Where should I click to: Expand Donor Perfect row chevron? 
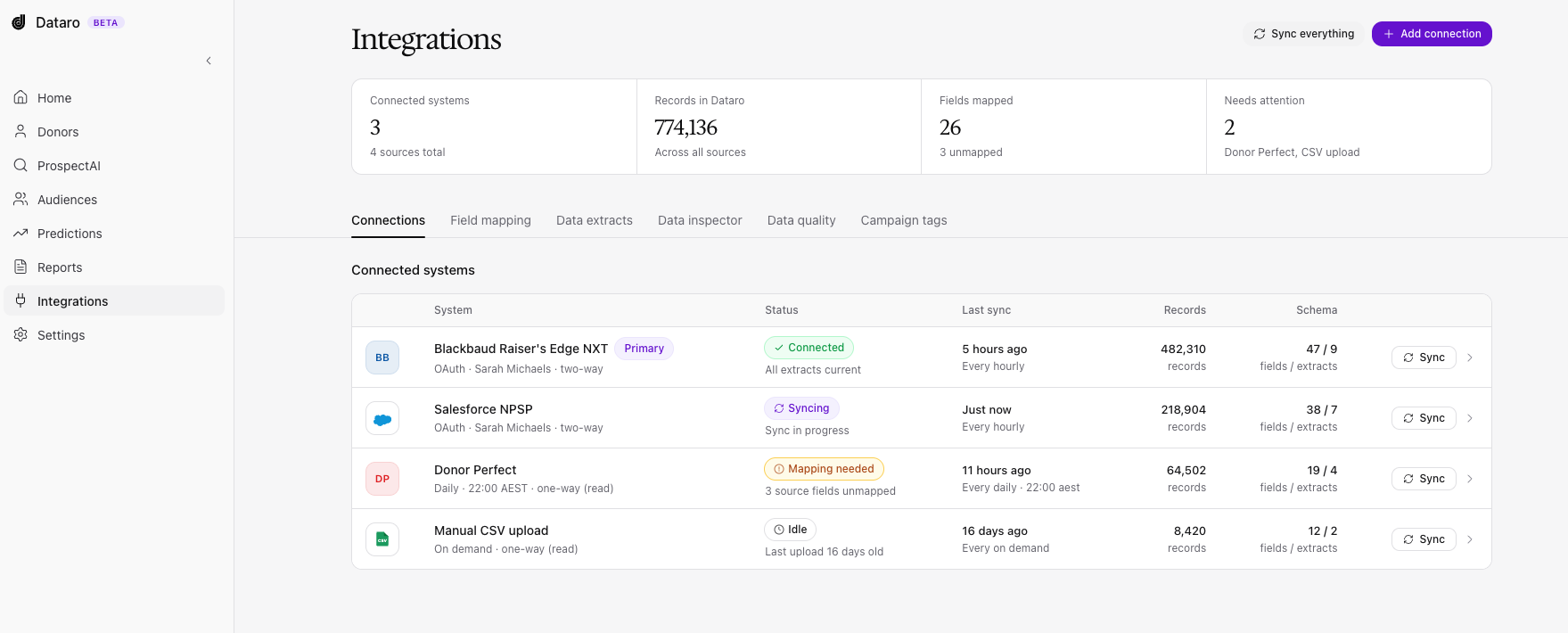(x=1470, y=479)
